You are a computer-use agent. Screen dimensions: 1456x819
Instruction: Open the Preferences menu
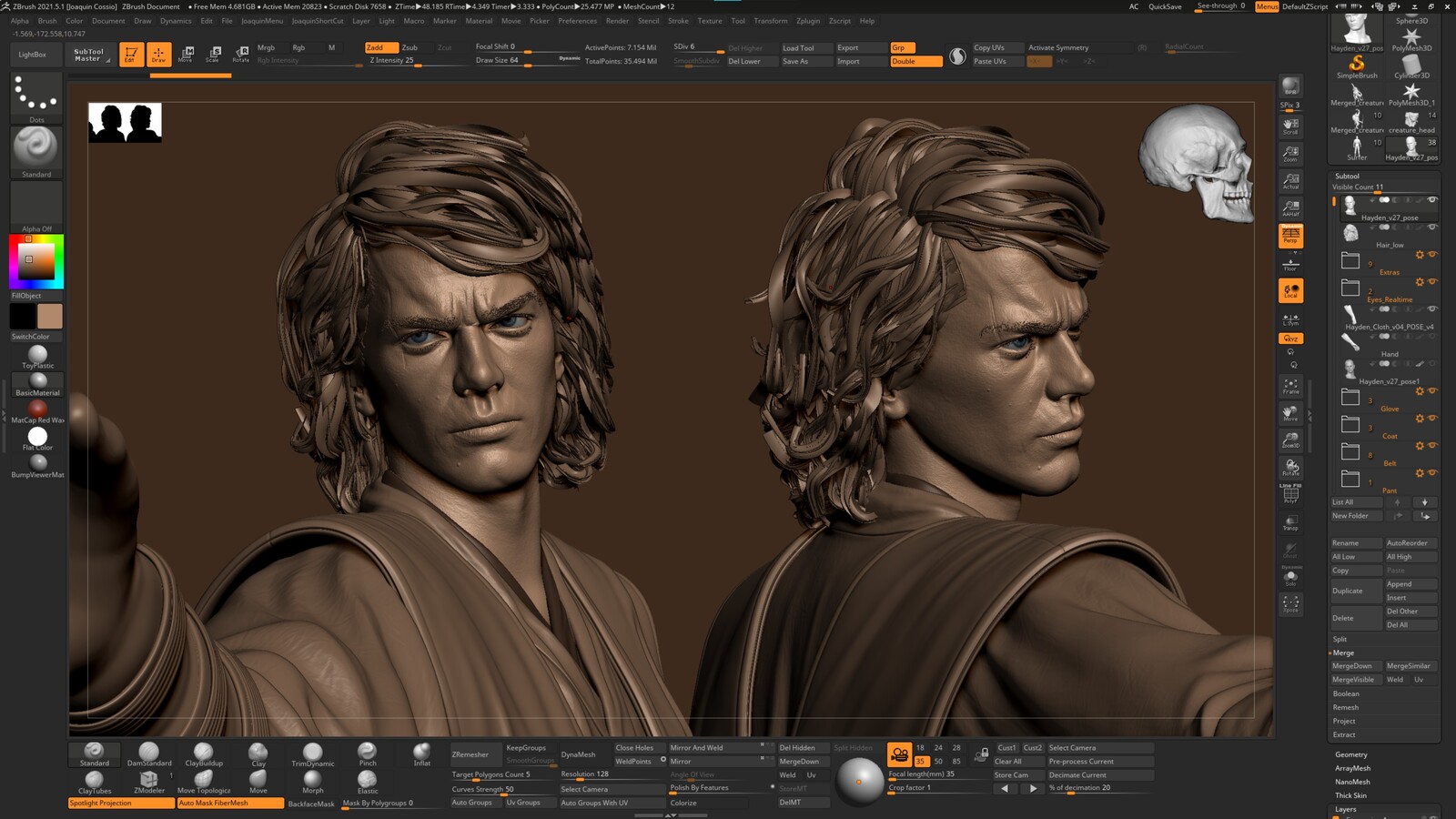point(577,21)
